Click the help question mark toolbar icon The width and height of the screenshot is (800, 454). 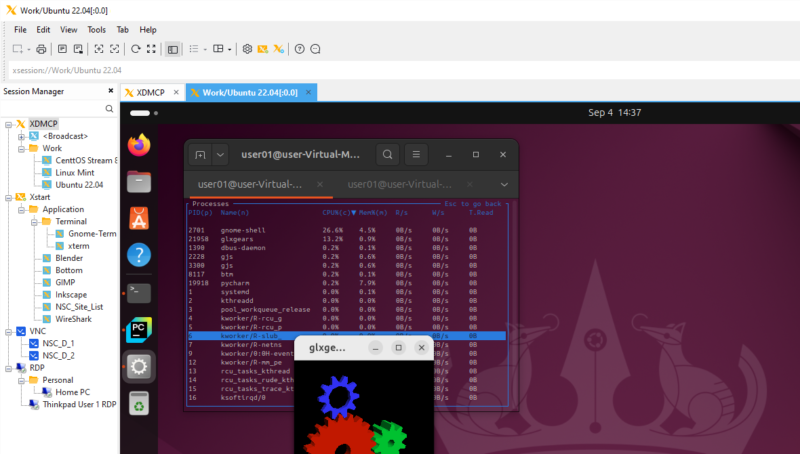tap(299, 48)
